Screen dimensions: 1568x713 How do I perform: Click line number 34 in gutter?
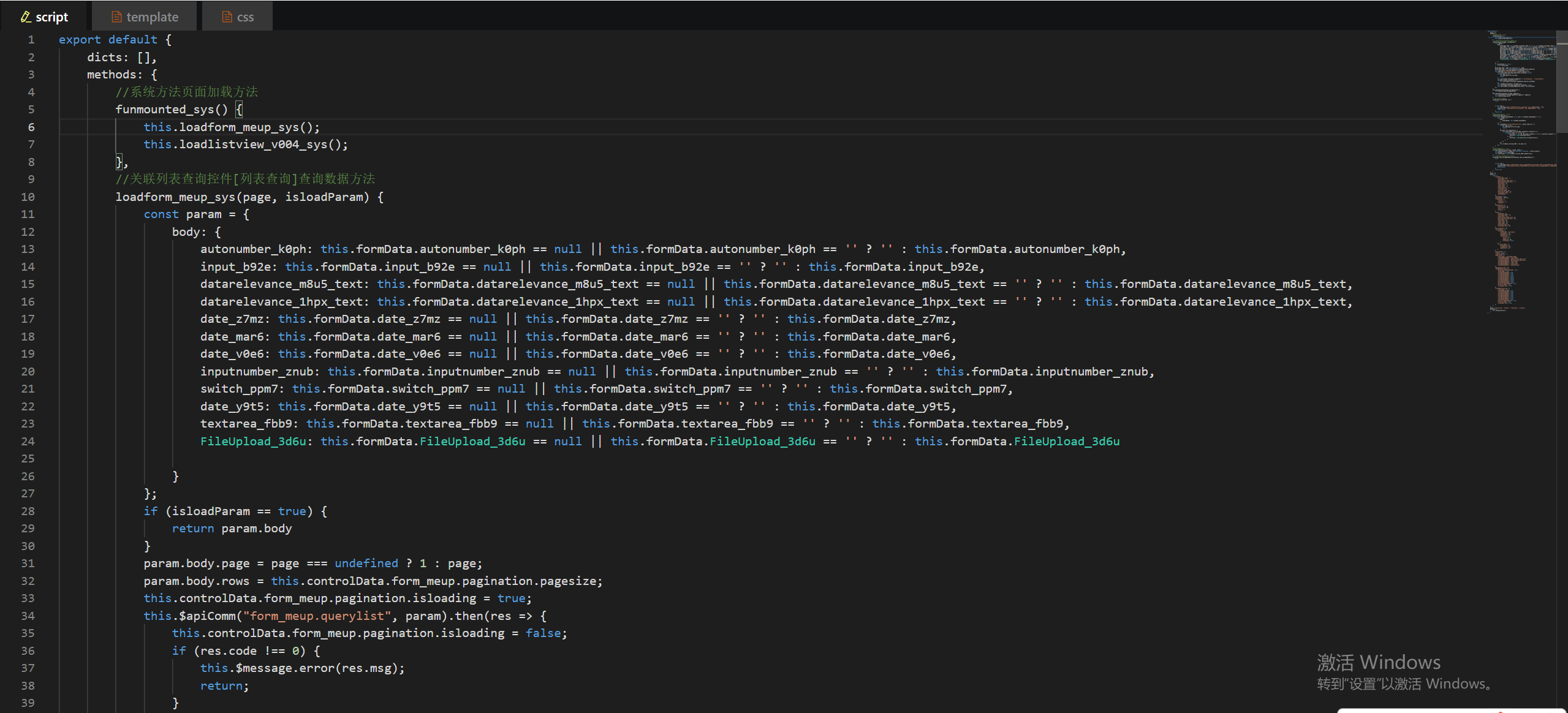pyautogui.click(x=28, y=616)
